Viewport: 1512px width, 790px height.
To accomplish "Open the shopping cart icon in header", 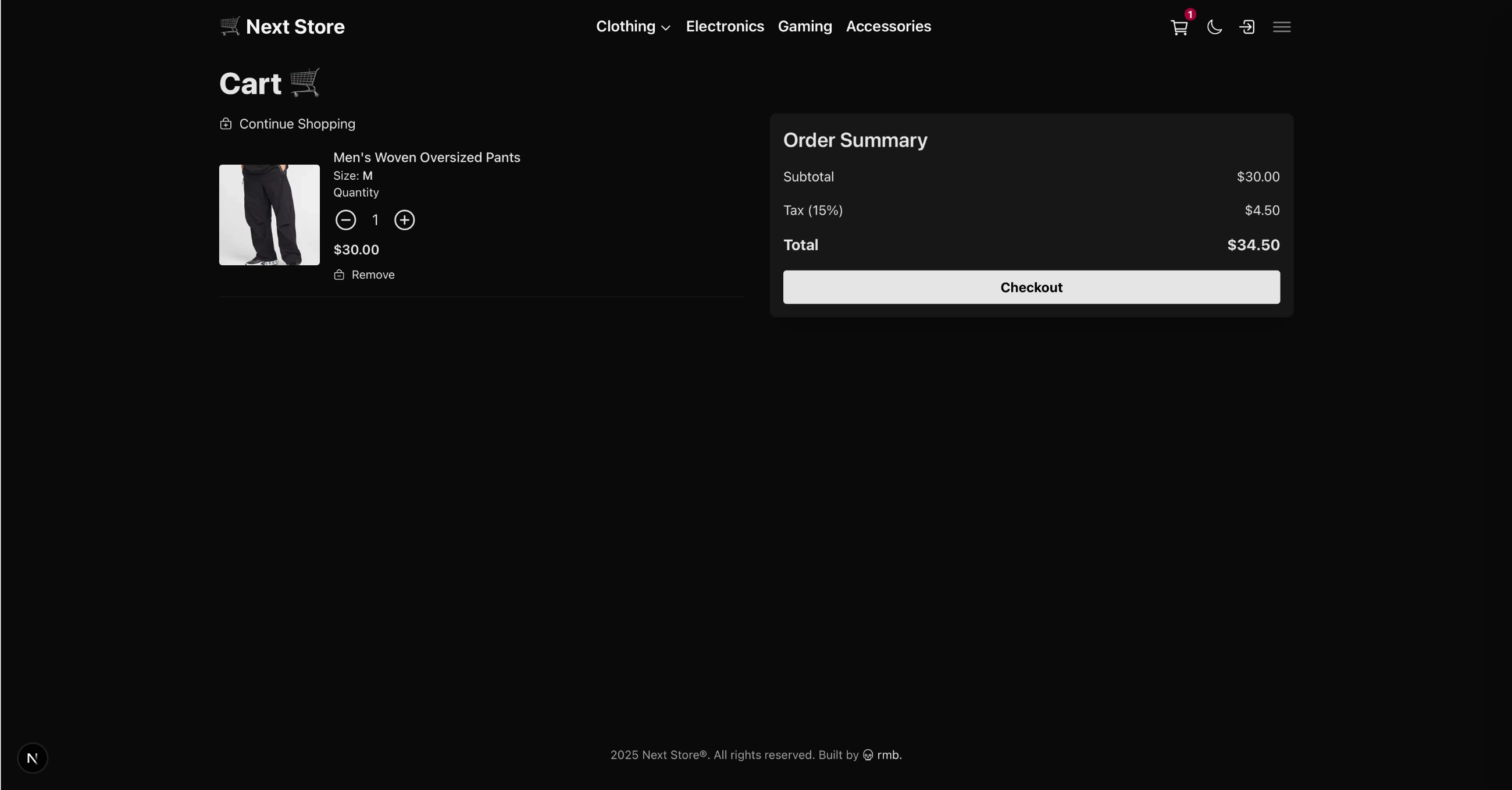I will 1179,27.
